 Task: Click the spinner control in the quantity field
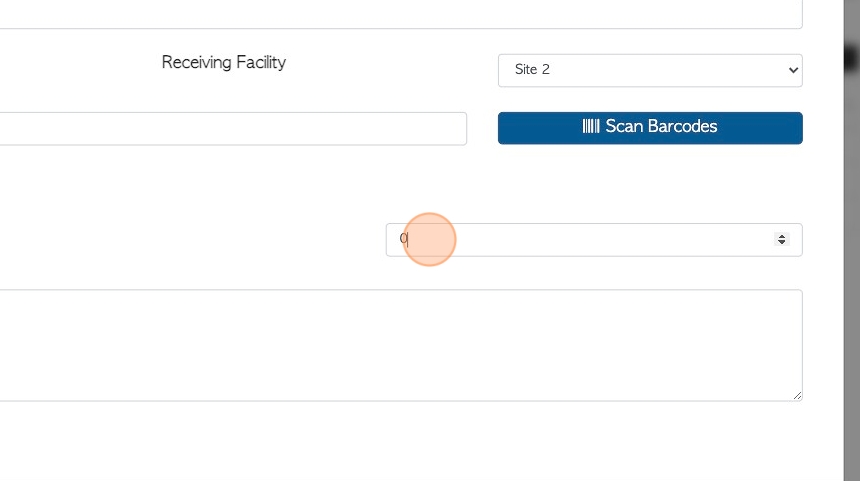click(x=782, y=240)
